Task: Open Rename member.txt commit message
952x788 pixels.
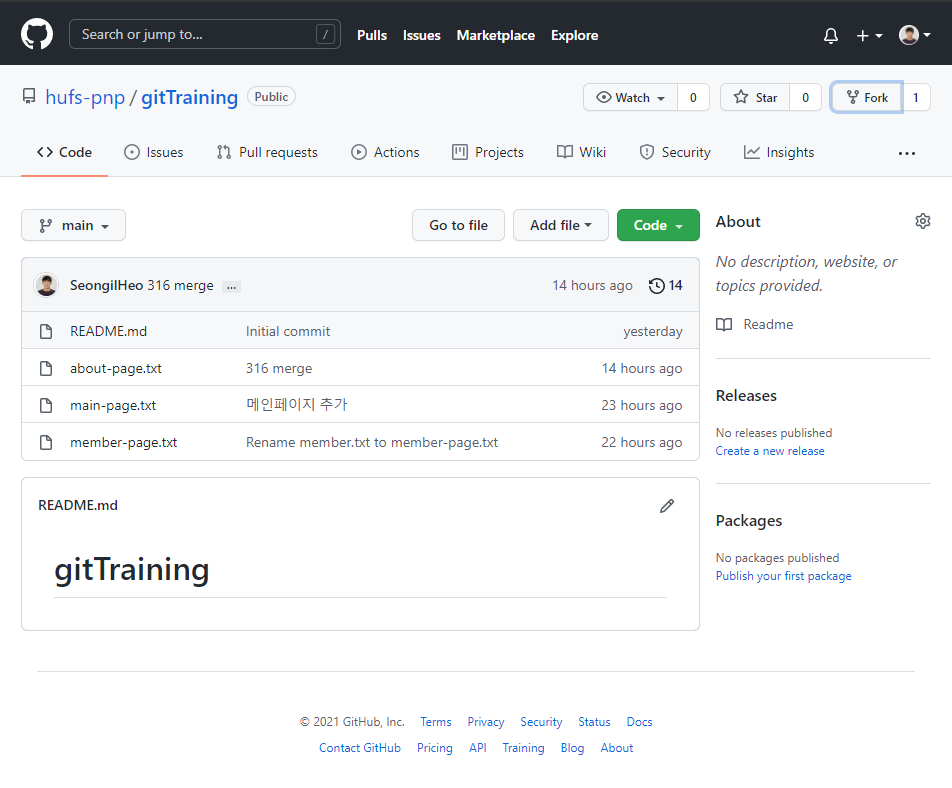Action: pos(372,443)
